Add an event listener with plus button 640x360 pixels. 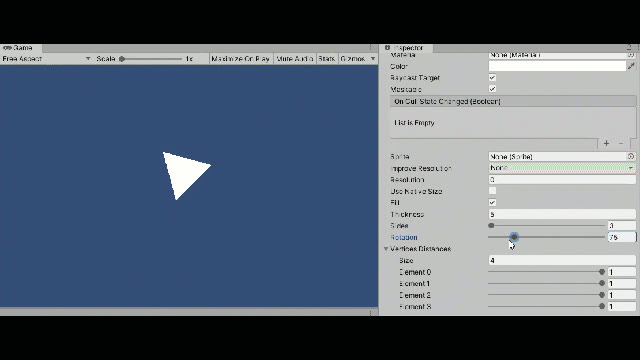[x=607, y=143]
